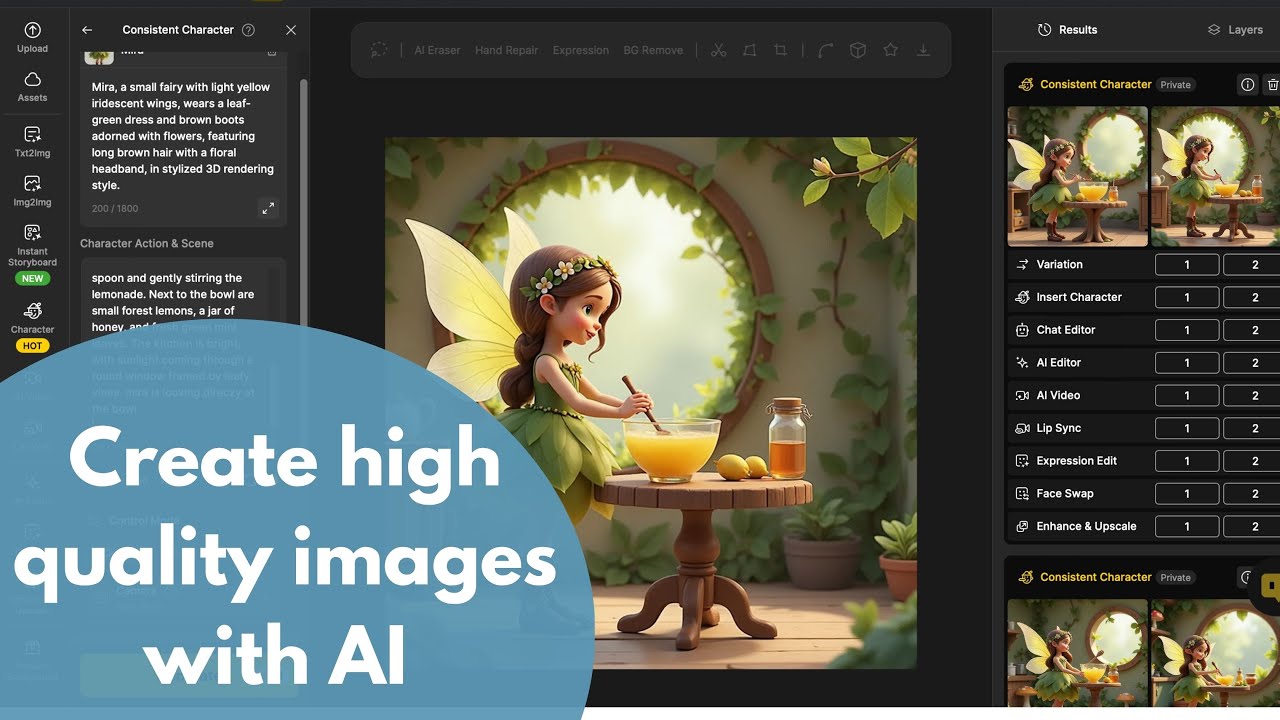Select the lasso selection tool

click(379, 50)
